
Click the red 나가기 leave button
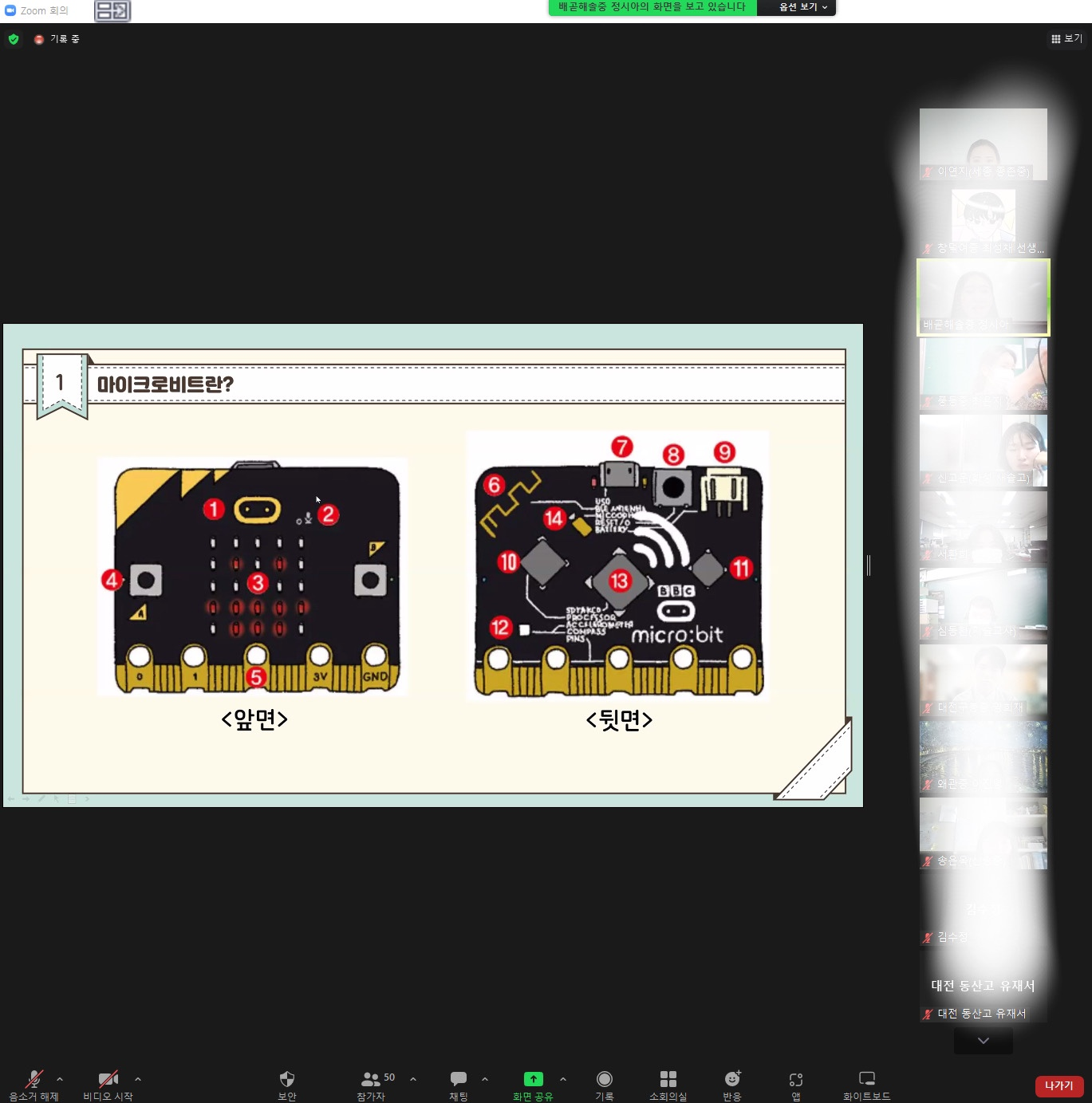tap(1058, 1085)
